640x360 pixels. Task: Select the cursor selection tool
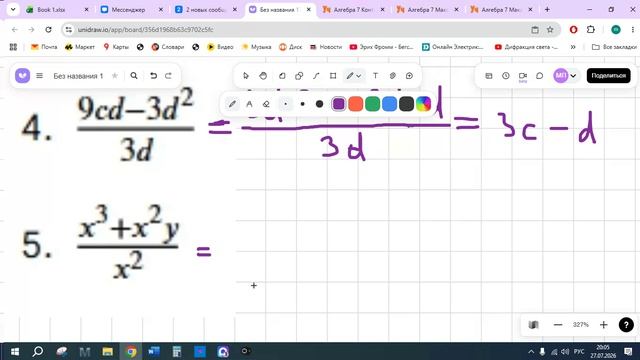coord(245,76)
